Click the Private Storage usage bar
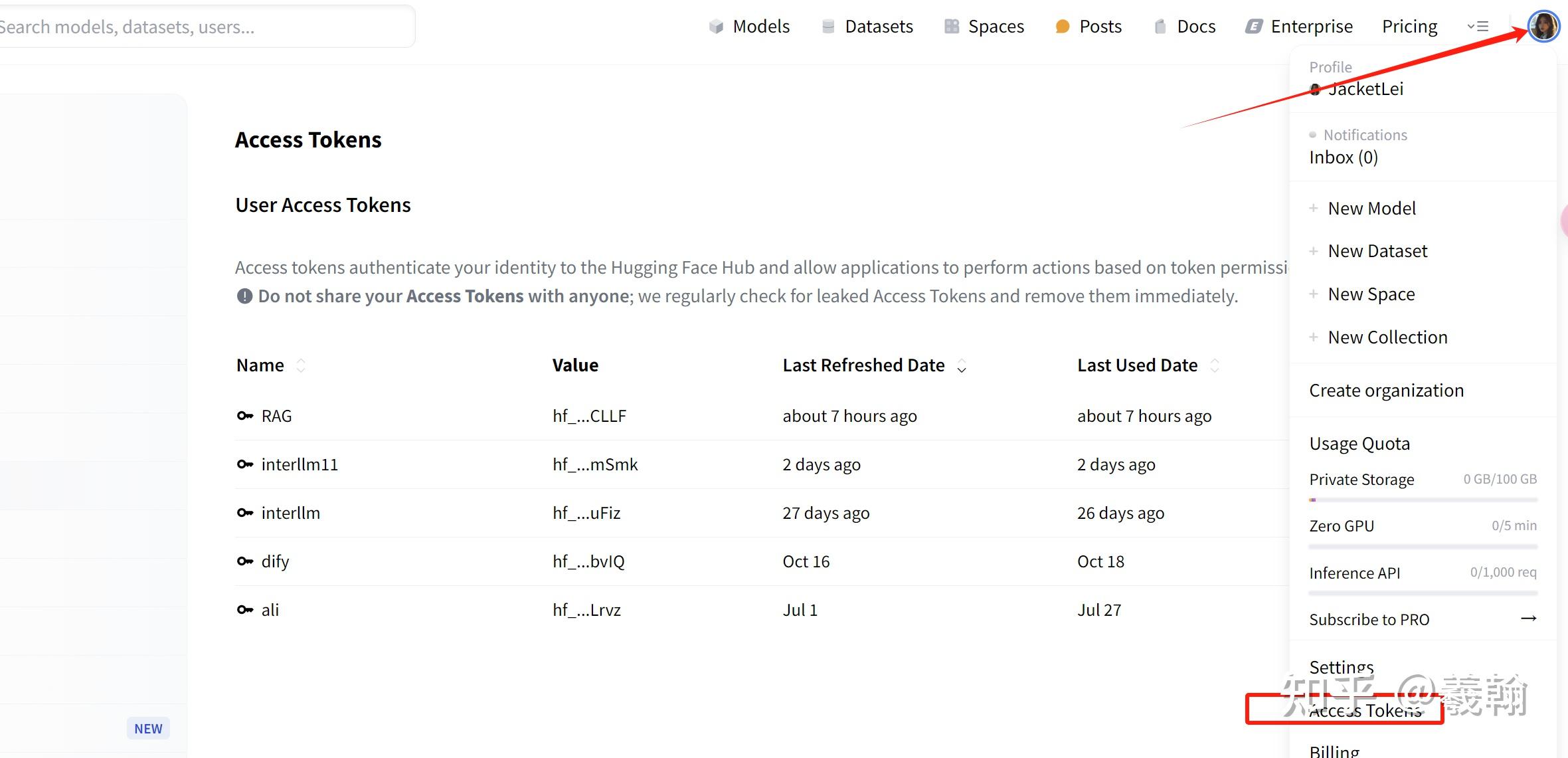The image size is (1568, 758). point(1423,499)
